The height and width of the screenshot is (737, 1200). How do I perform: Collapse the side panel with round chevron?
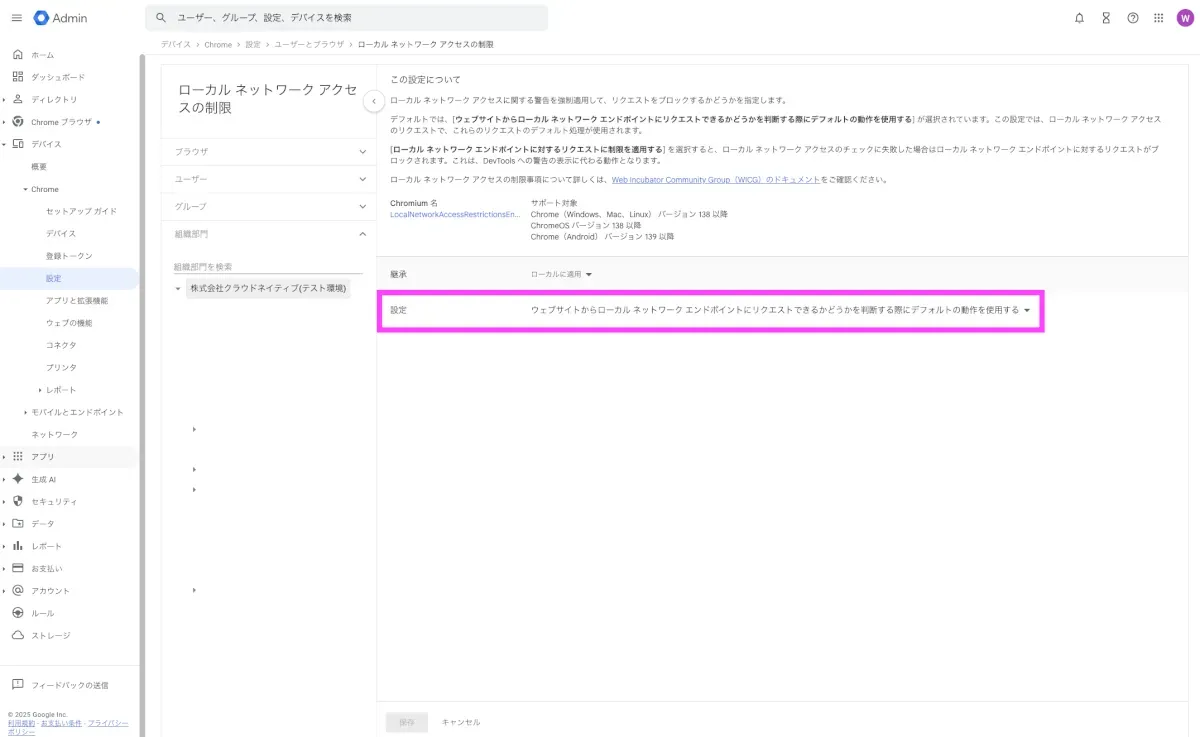(373, 101)
